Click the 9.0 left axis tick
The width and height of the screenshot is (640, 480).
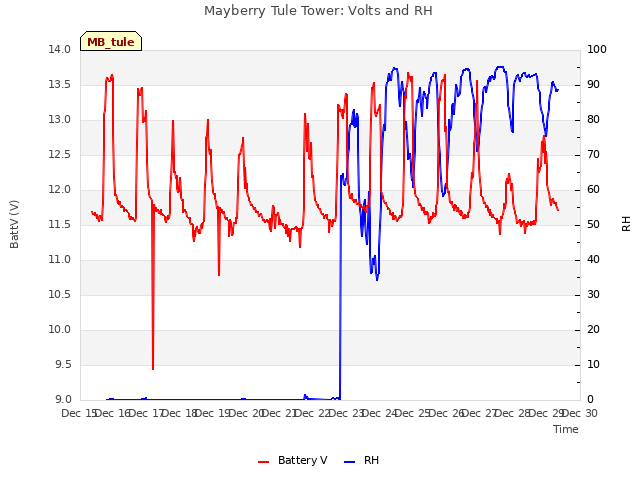(63, 400)
